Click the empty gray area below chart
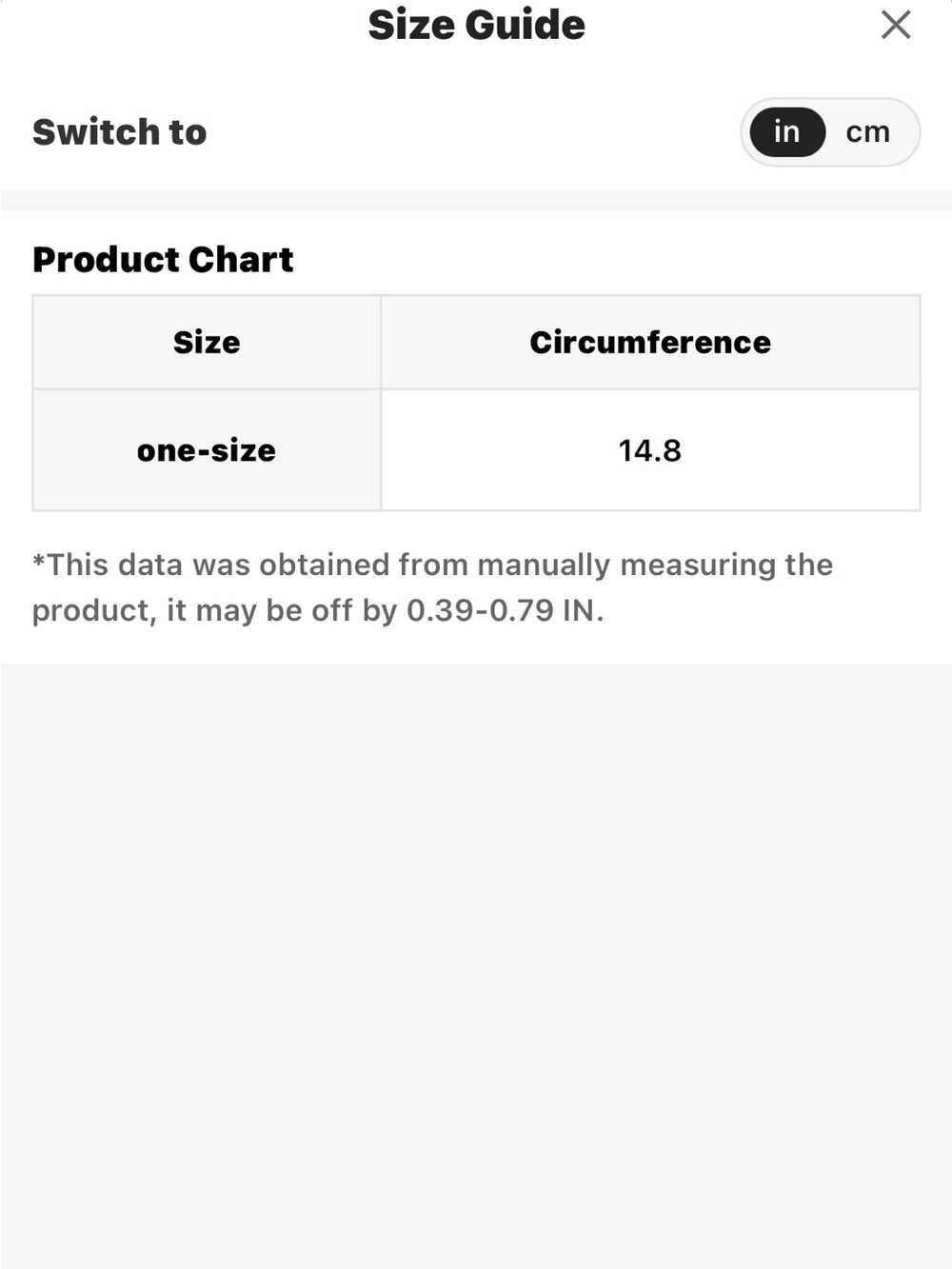The image size is (952, 1269). tap(476, 965)
